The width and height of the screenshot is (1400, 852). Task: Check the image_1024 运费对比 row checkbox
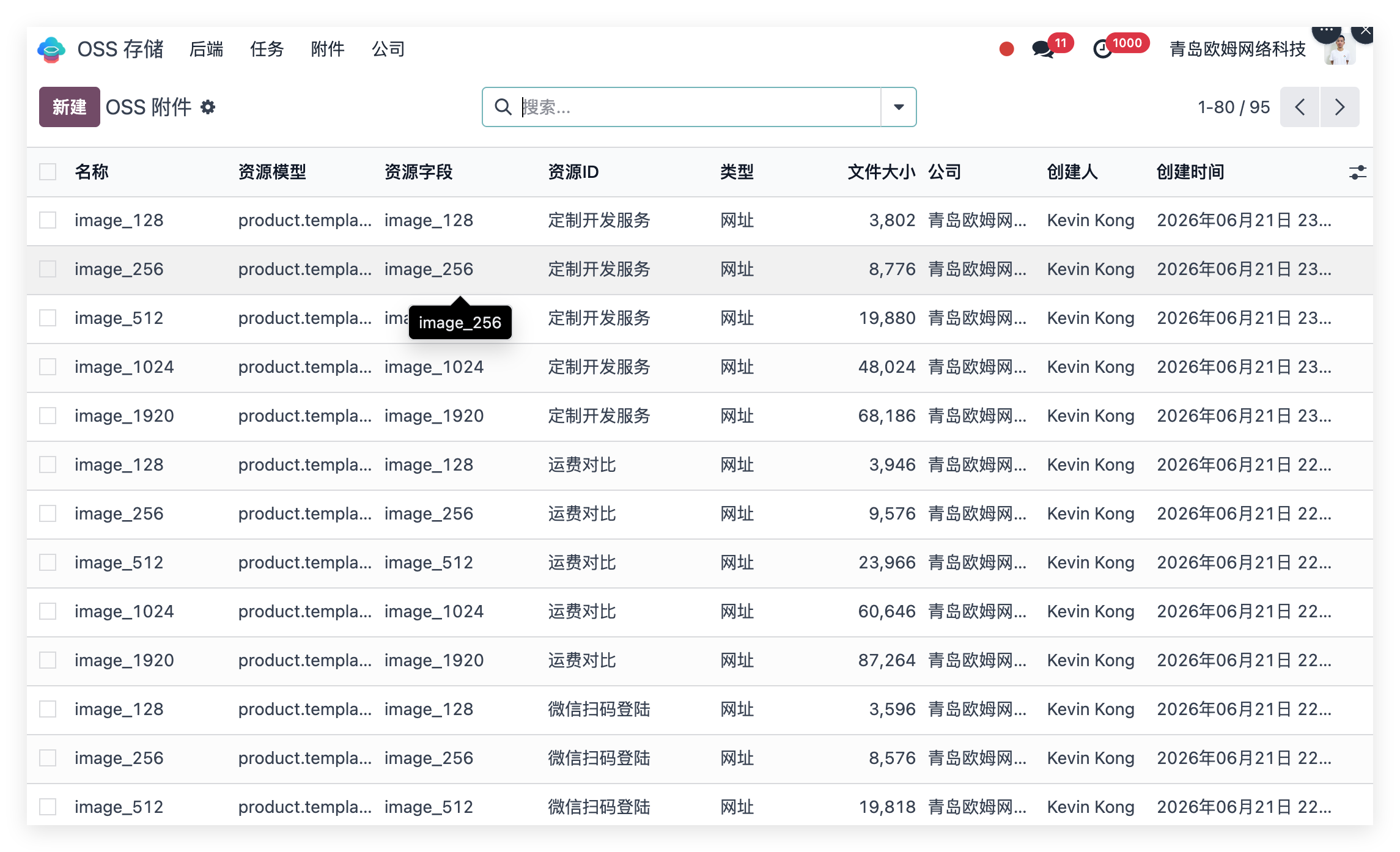[48, 611]
